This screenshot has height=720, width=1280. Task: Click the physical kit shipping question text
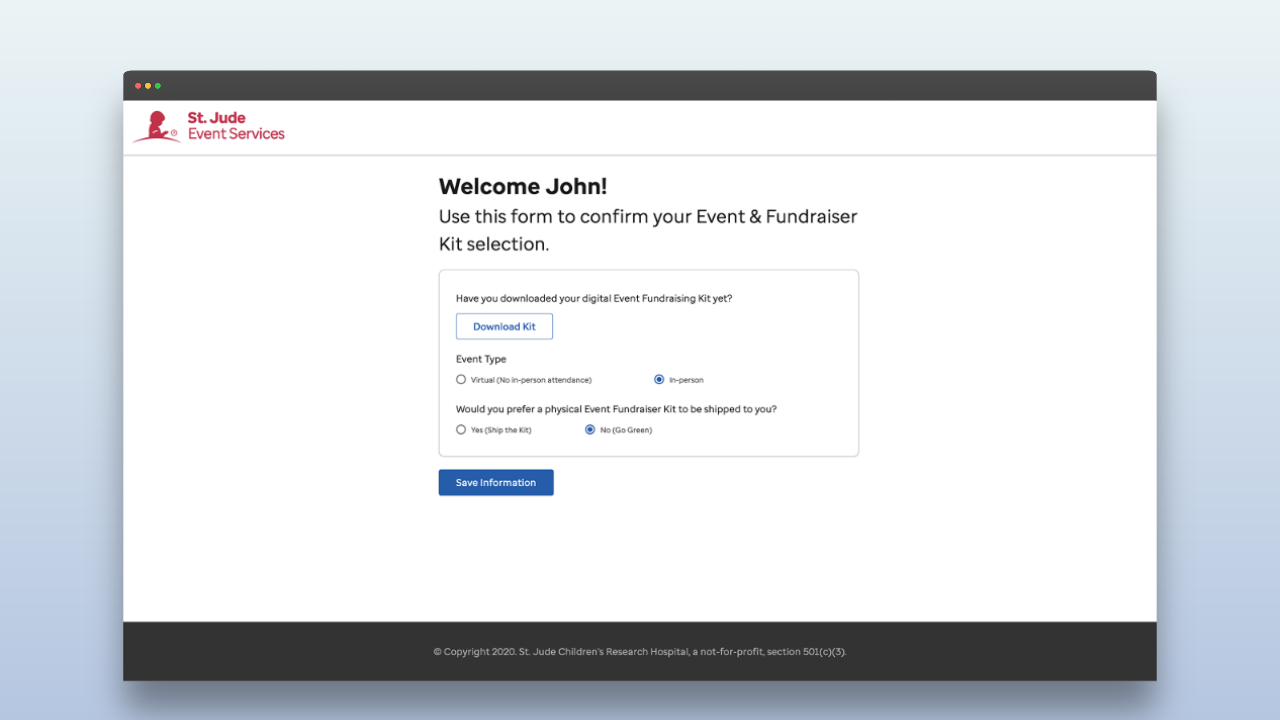(616, 409)
